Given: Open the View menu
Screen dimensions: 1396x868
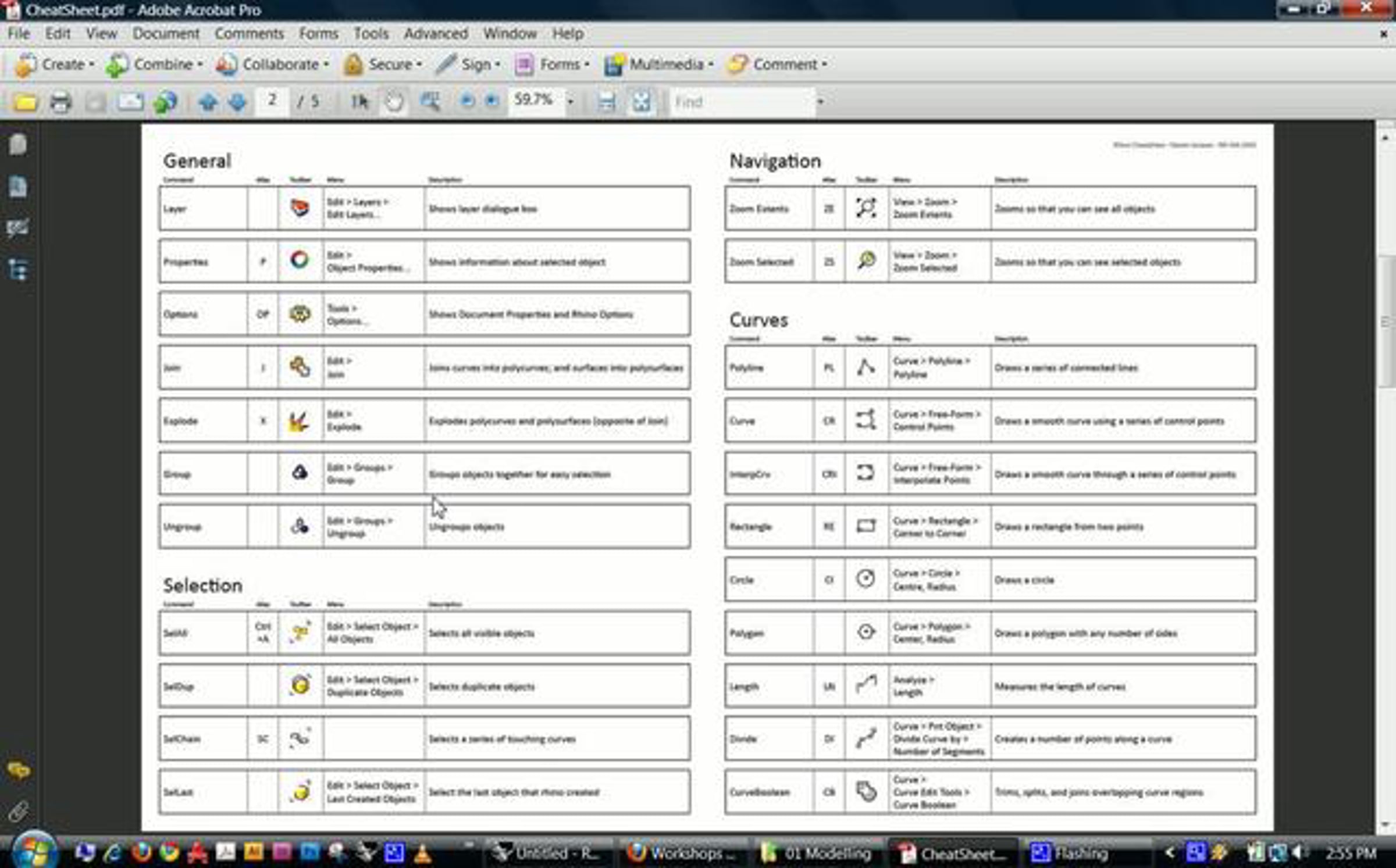Looking at the screenshot, I should point(101,34).
